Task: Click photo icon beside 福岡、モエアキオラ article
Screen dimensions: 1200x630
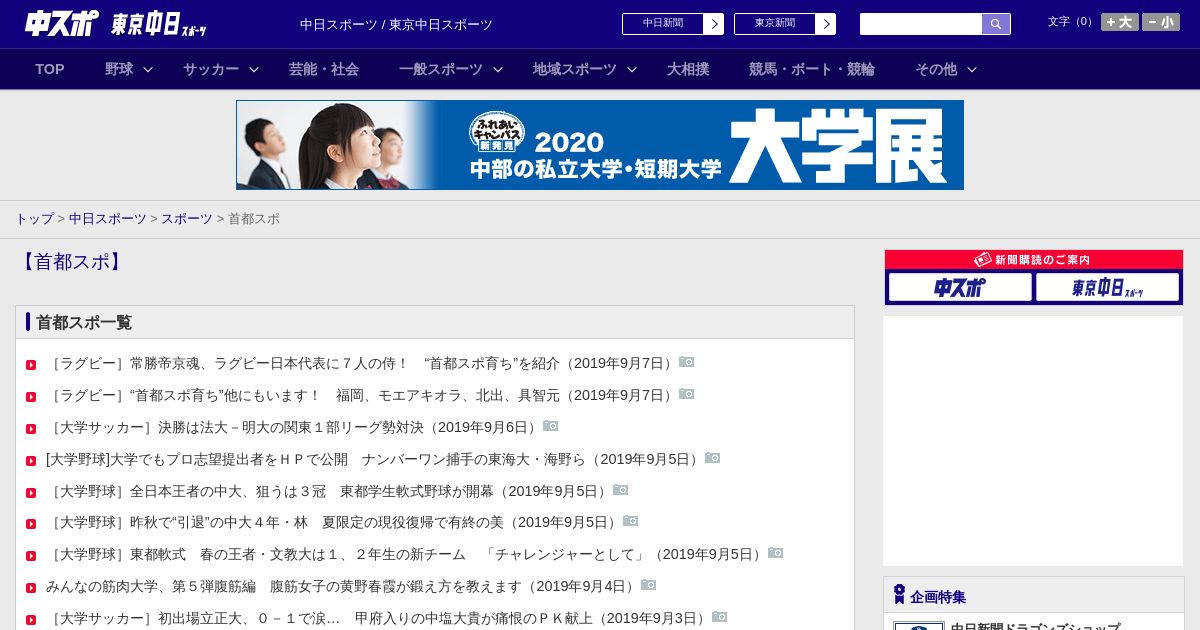Action: pos(687,394)
